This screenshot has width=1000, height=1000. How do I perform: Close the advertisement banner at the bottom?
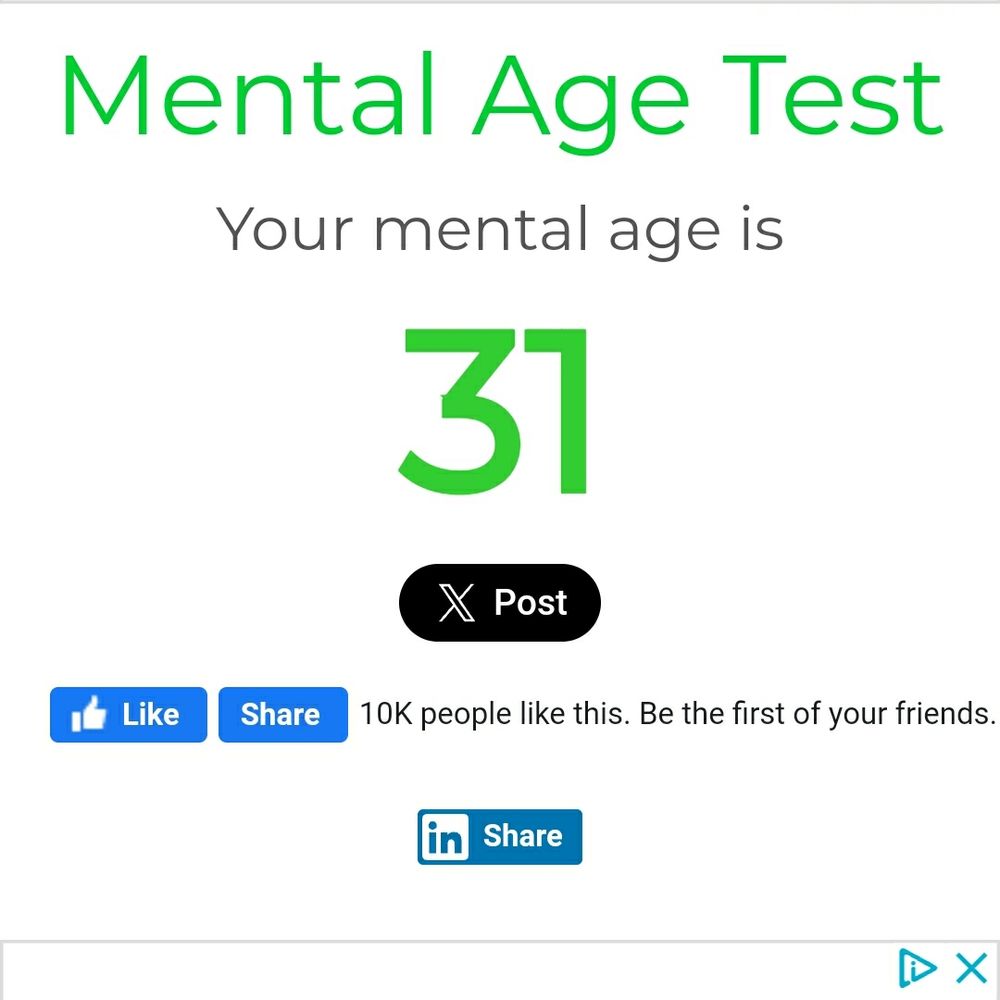pyautogui.click(x=971, y=967)
